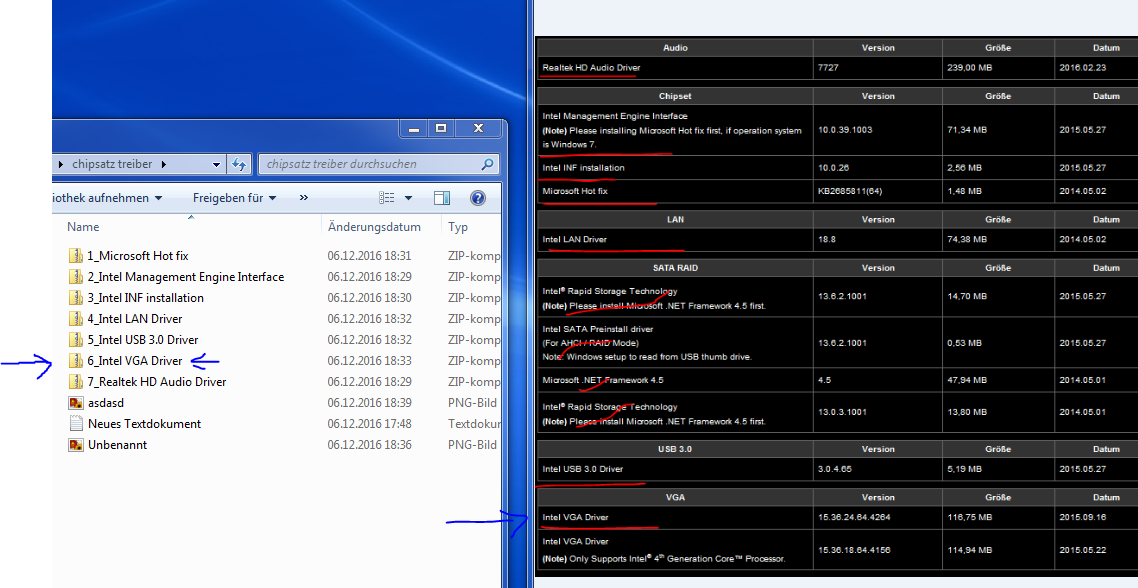Select the Neues Textdokument text file
Viewport: 1138px width, 588px height.
[144, 424]
